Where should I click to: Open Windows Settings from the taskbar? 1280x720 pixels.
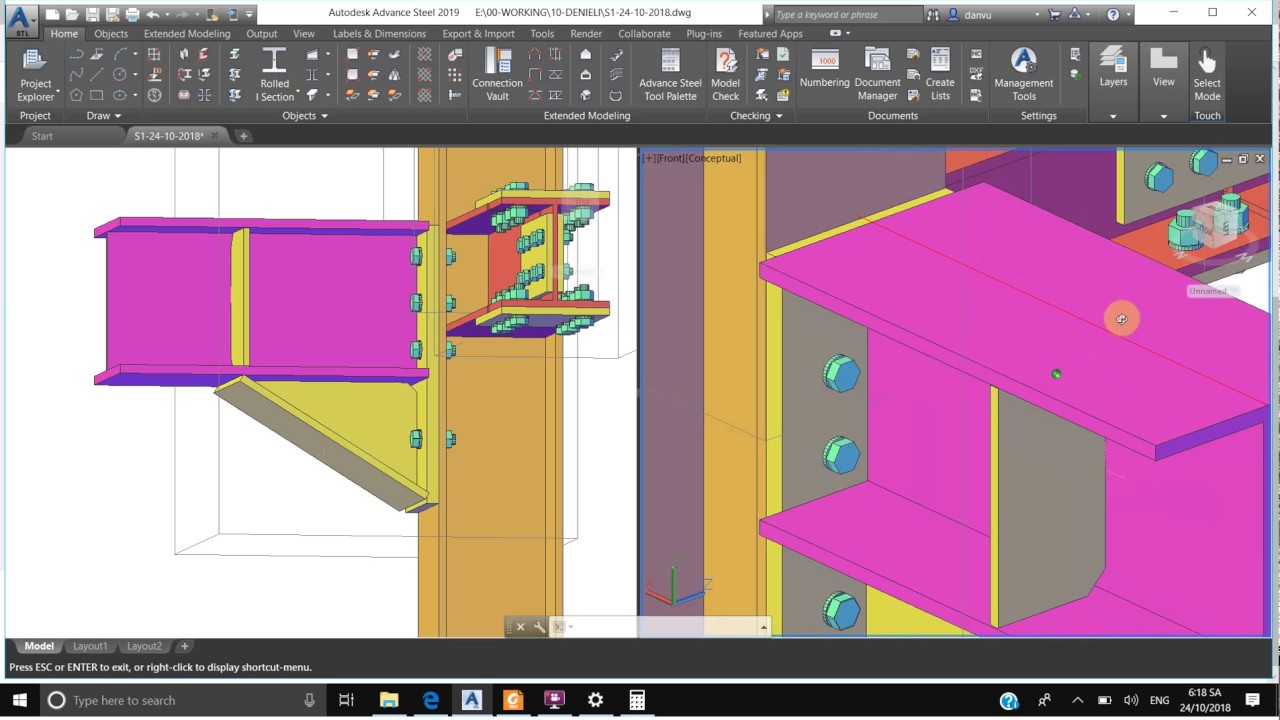click(596, 700)
